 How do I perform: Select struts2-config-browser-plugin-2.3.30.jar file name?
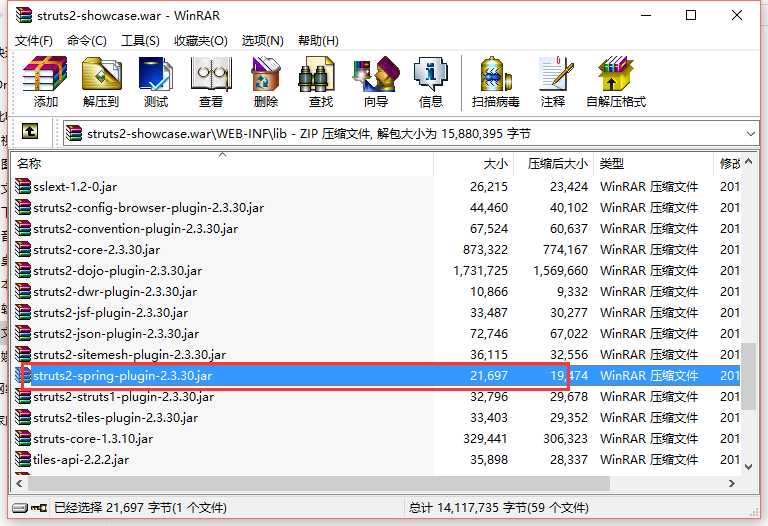[148, 208]
